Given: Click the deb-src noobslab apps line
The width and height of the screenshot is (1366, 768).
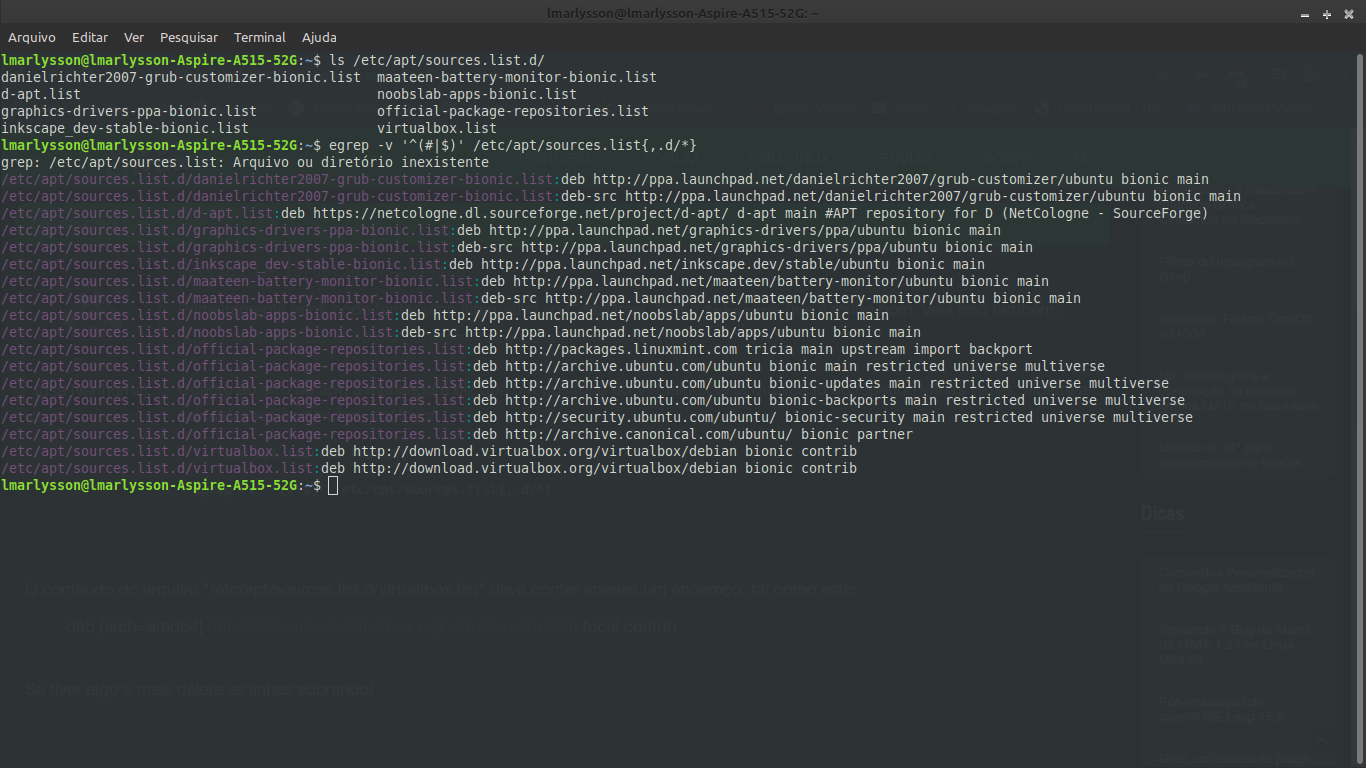Looking at the screenshot, I should pyautogui.click(x=461, y=332).
